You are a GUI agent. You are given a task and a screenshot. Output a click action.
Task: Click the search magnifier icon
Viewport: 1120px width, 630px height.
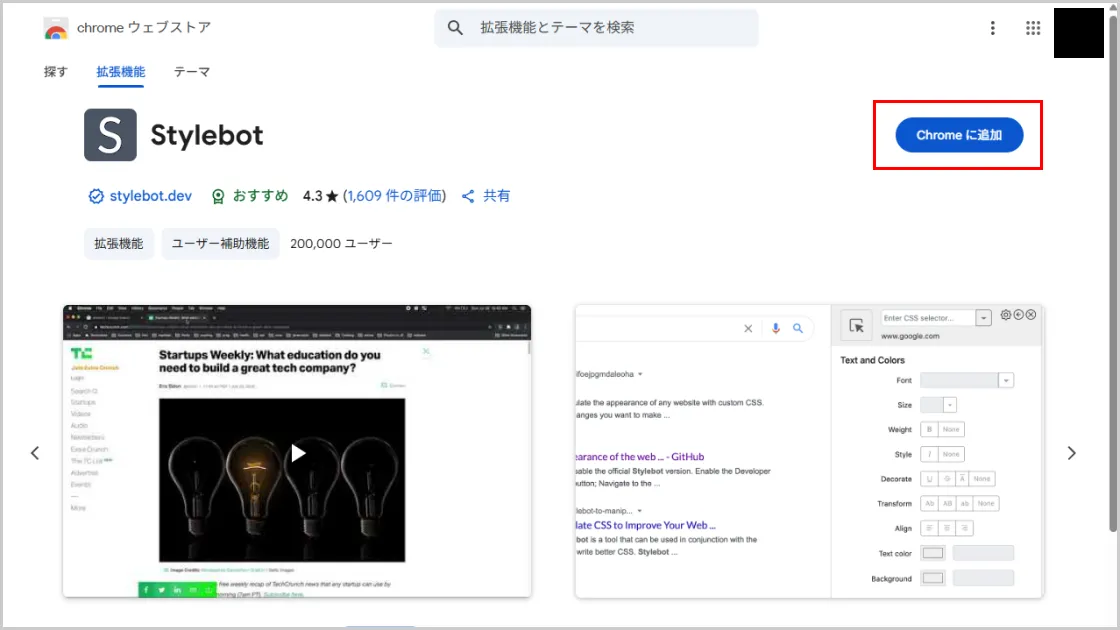tap(455, 28)
